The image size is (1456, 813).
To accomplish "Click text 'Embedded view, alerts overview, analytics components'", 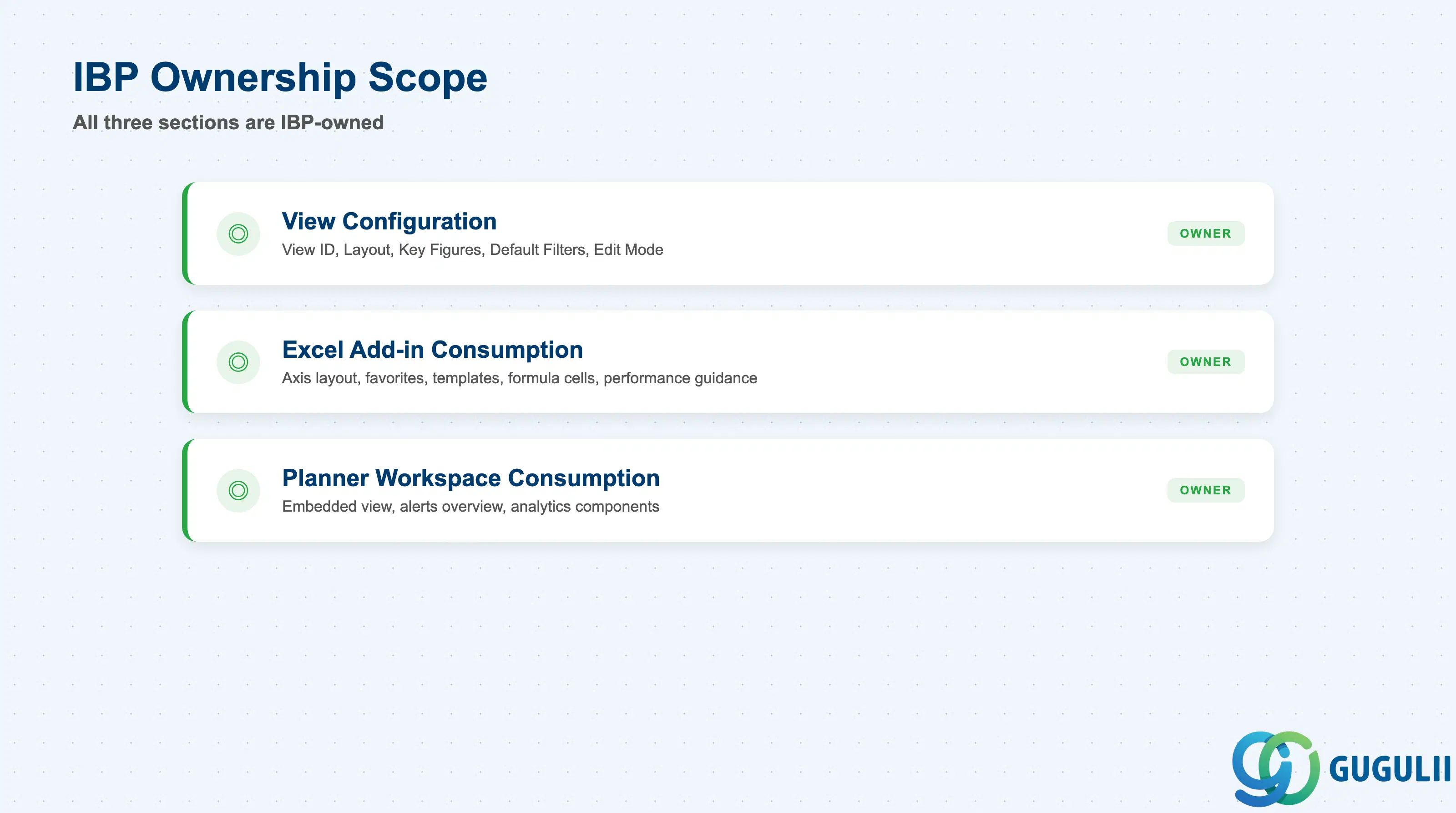I will pos(470,507).
